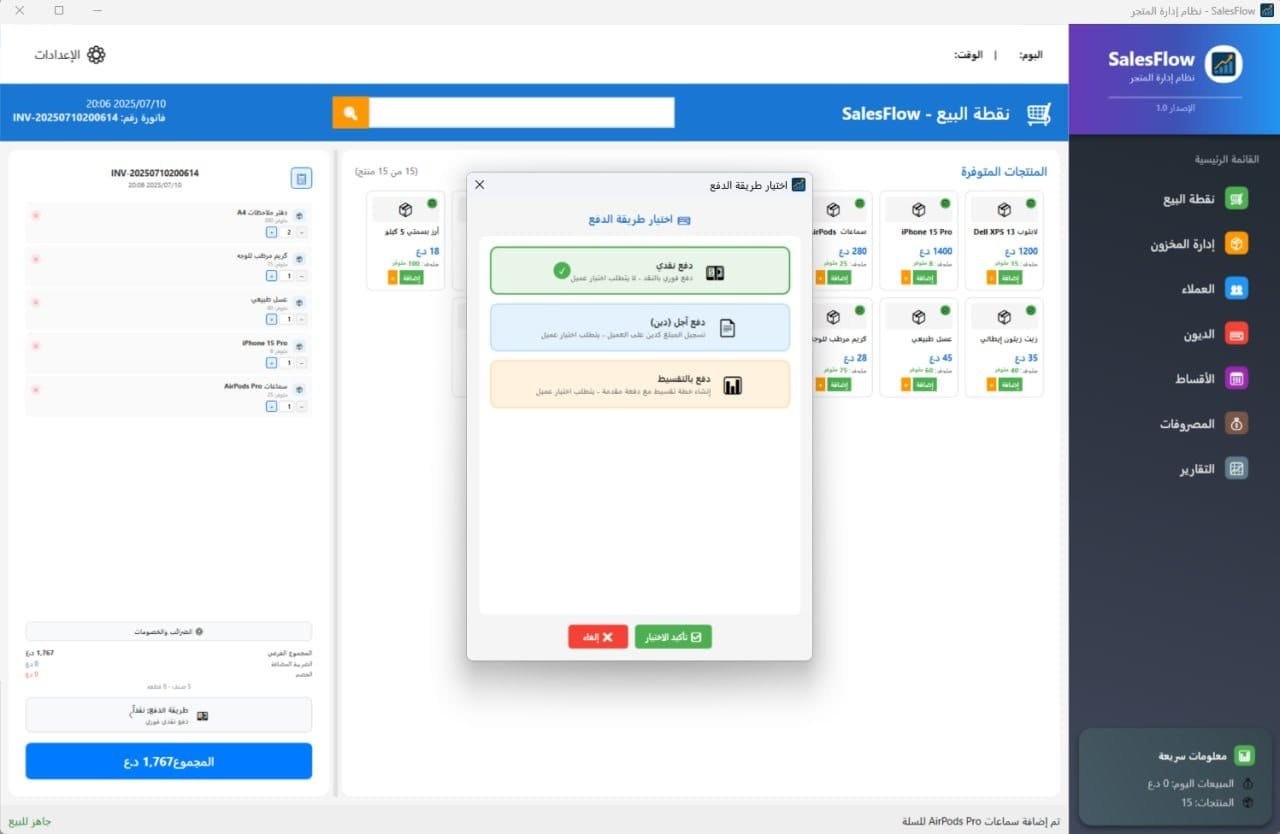Expand the taxes and discounts (الضرائب والخصومات) section

(x=168, y=632)
